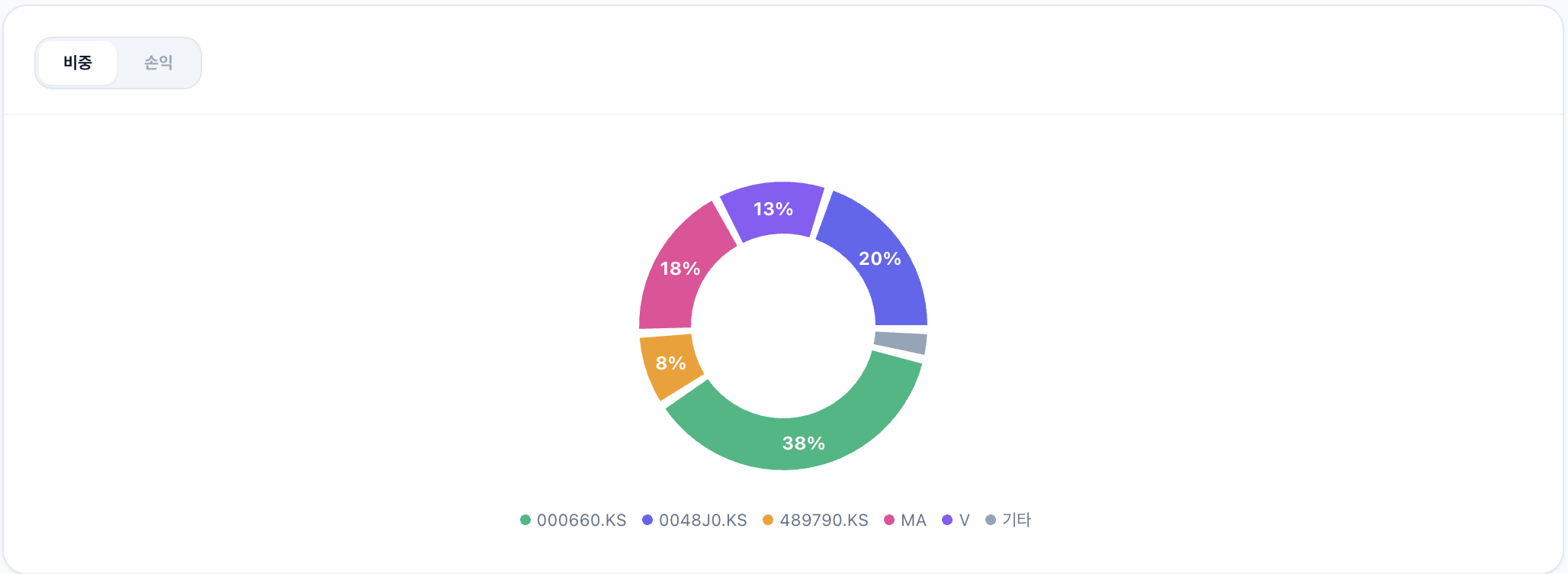Click the blue legend dot for 0048J0.KS

point(647,521)
